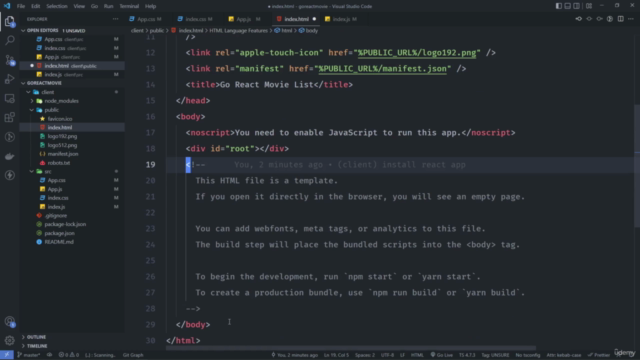Toggle the primary side bar layout icon
The height and width of the screenshot is (360, 640).
(558, 6)
